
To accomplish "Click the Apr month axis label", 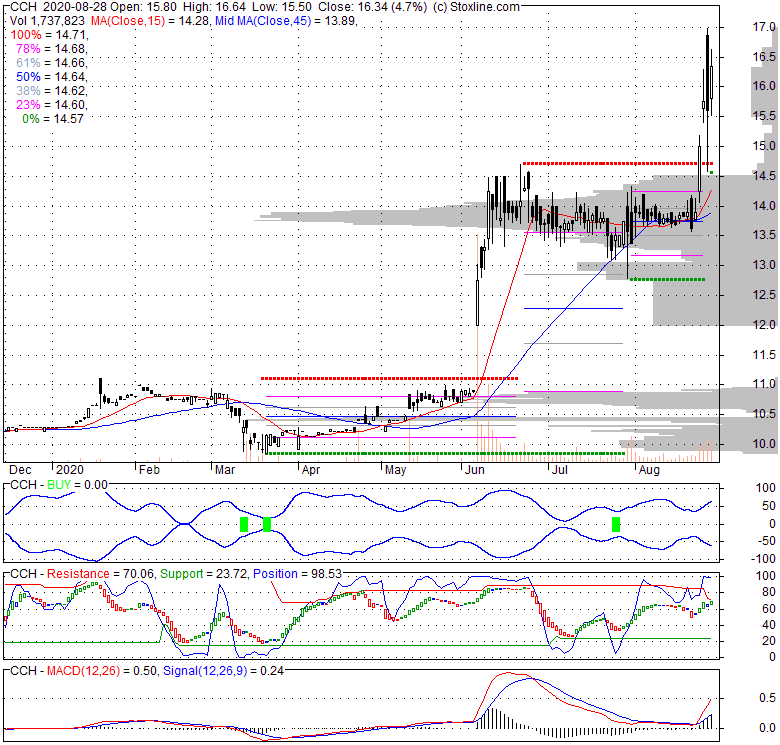I will pyautogui.click(x=311, y=470).
